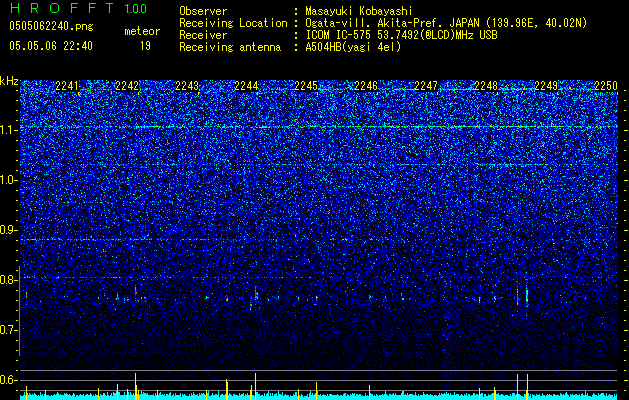Image resolution: width=629 pixels, height=400 pixels.
Task: Click the 0.7 kHz axis label
Action: pos(9,330)
